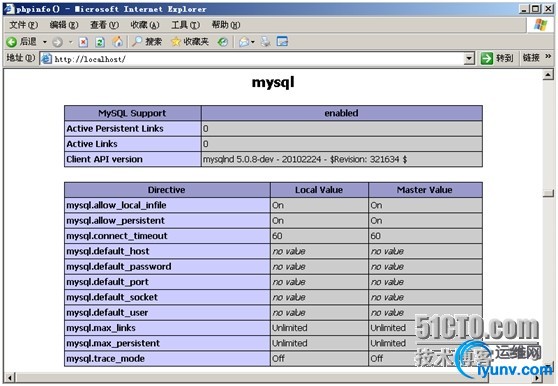Click the horizontal scrollbar left arrow
558x386 pixels.
point(10,378)
